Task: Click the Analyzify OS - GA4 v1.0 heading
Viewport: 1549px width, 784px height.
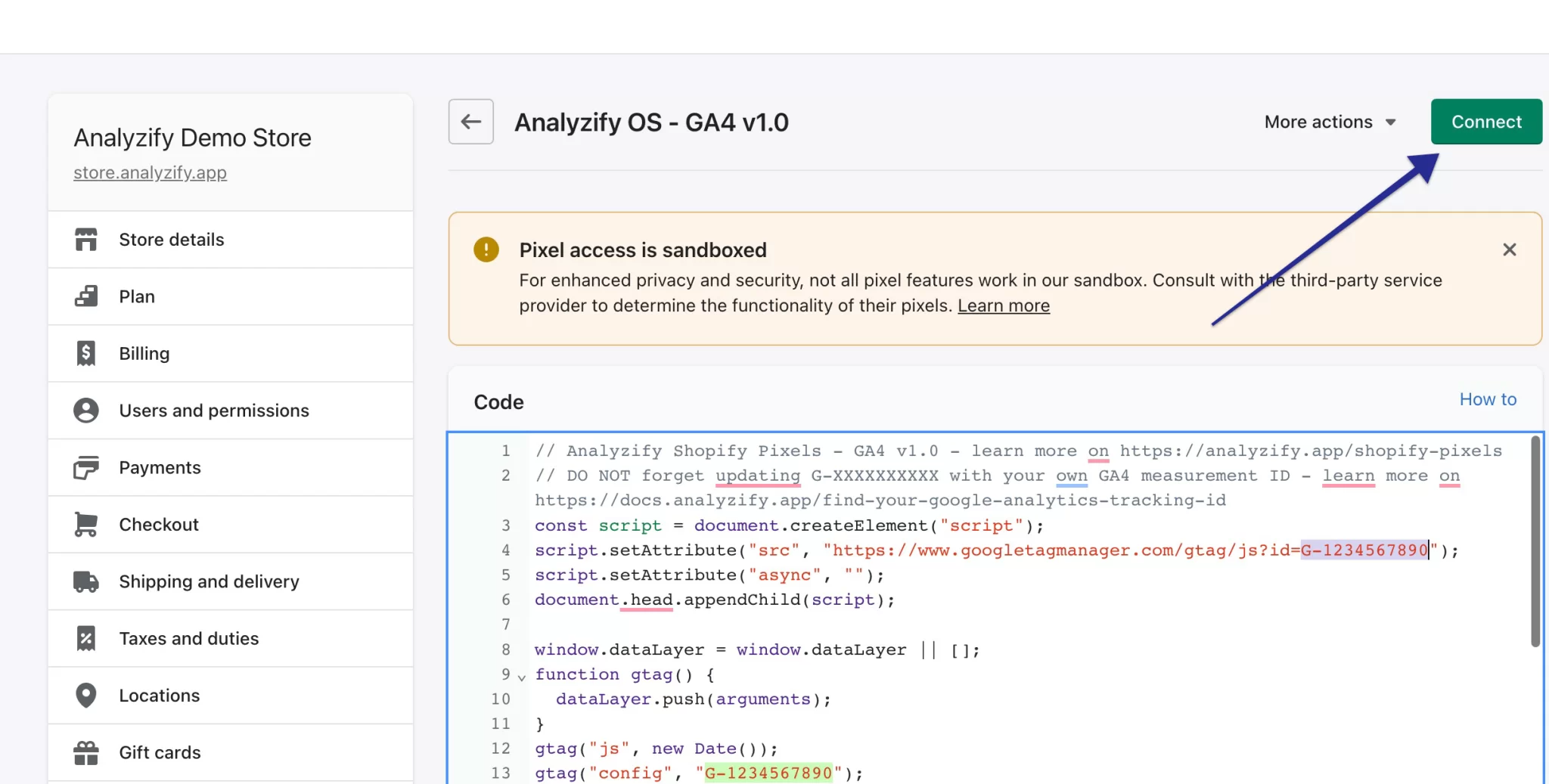Action: (x=651, y=122)
